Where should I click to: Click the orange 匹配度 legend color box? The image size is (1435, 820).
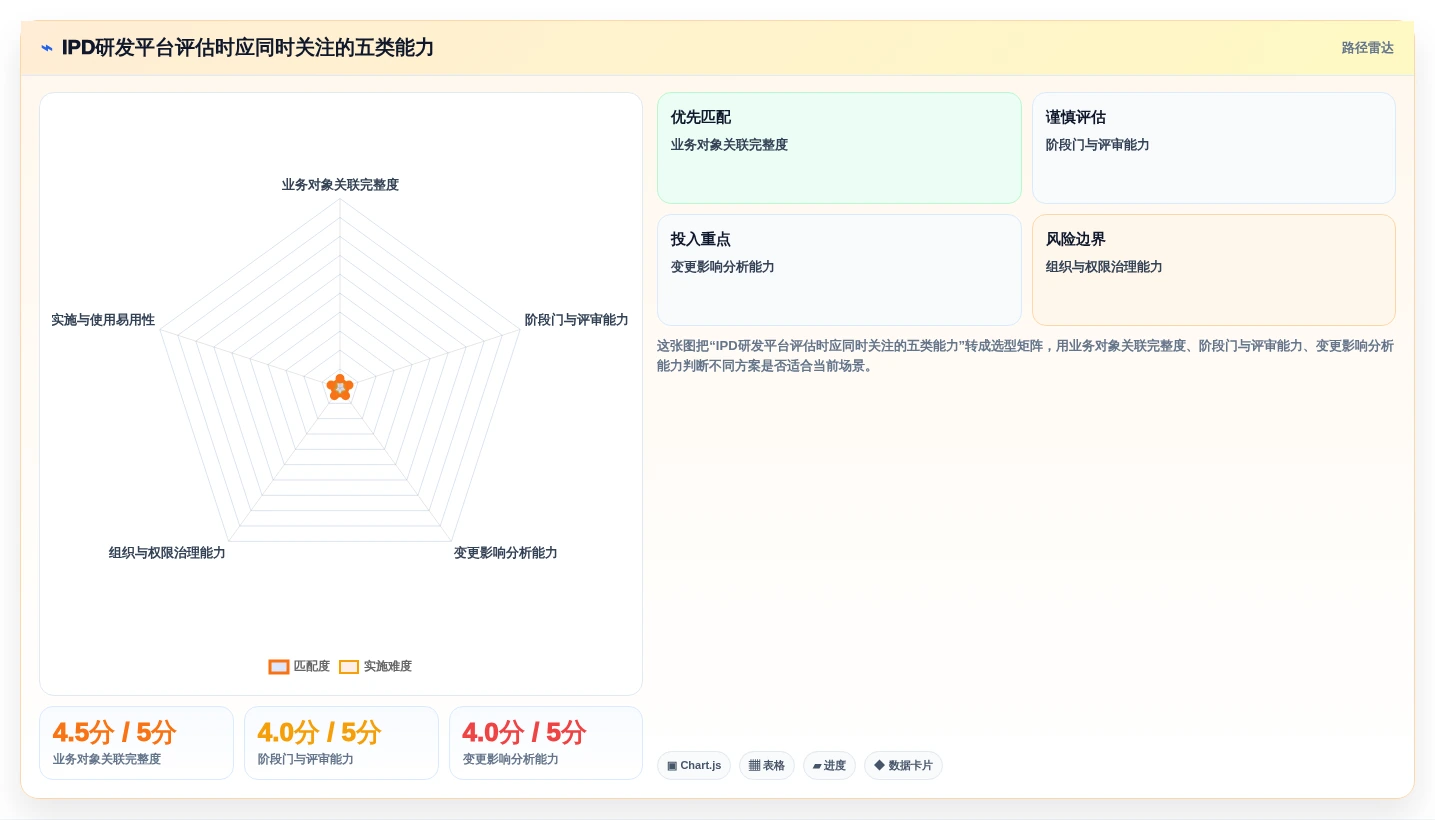click(x=279, y=667)
